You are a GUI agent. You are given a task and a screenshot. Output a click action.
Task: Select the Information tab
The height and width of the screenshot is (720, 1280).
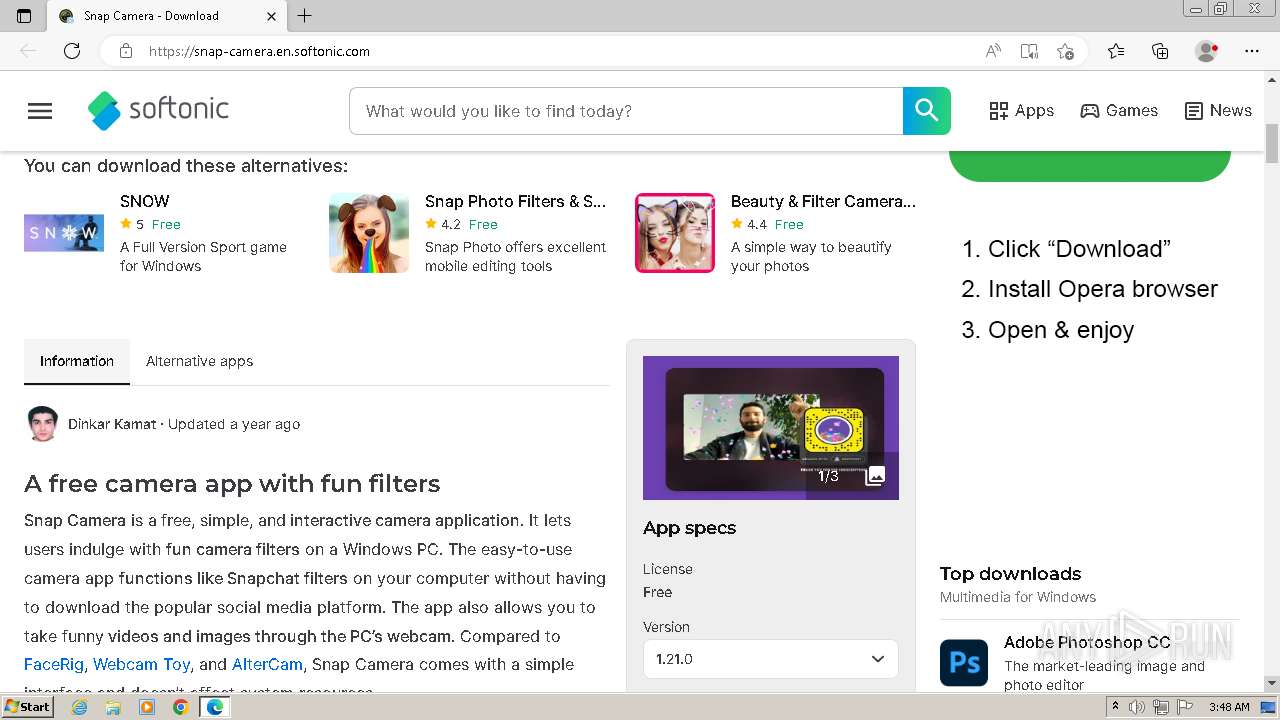77,361
